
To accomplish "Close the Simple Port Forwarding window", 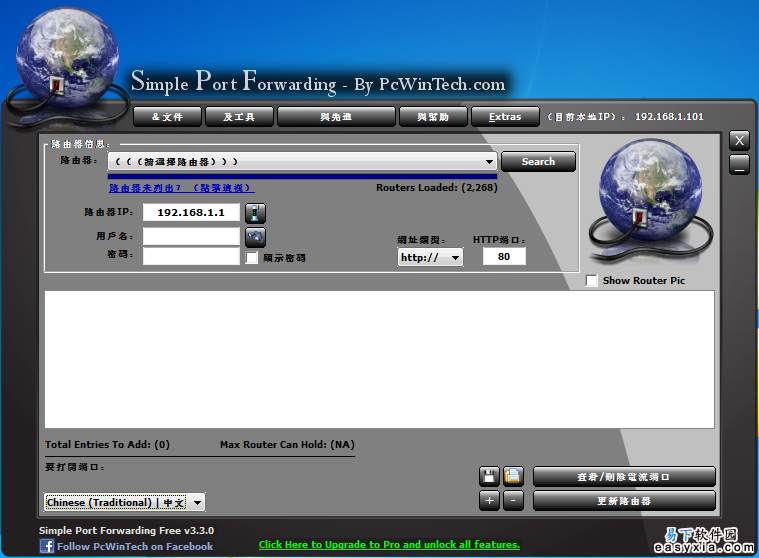I will point(739,141).
